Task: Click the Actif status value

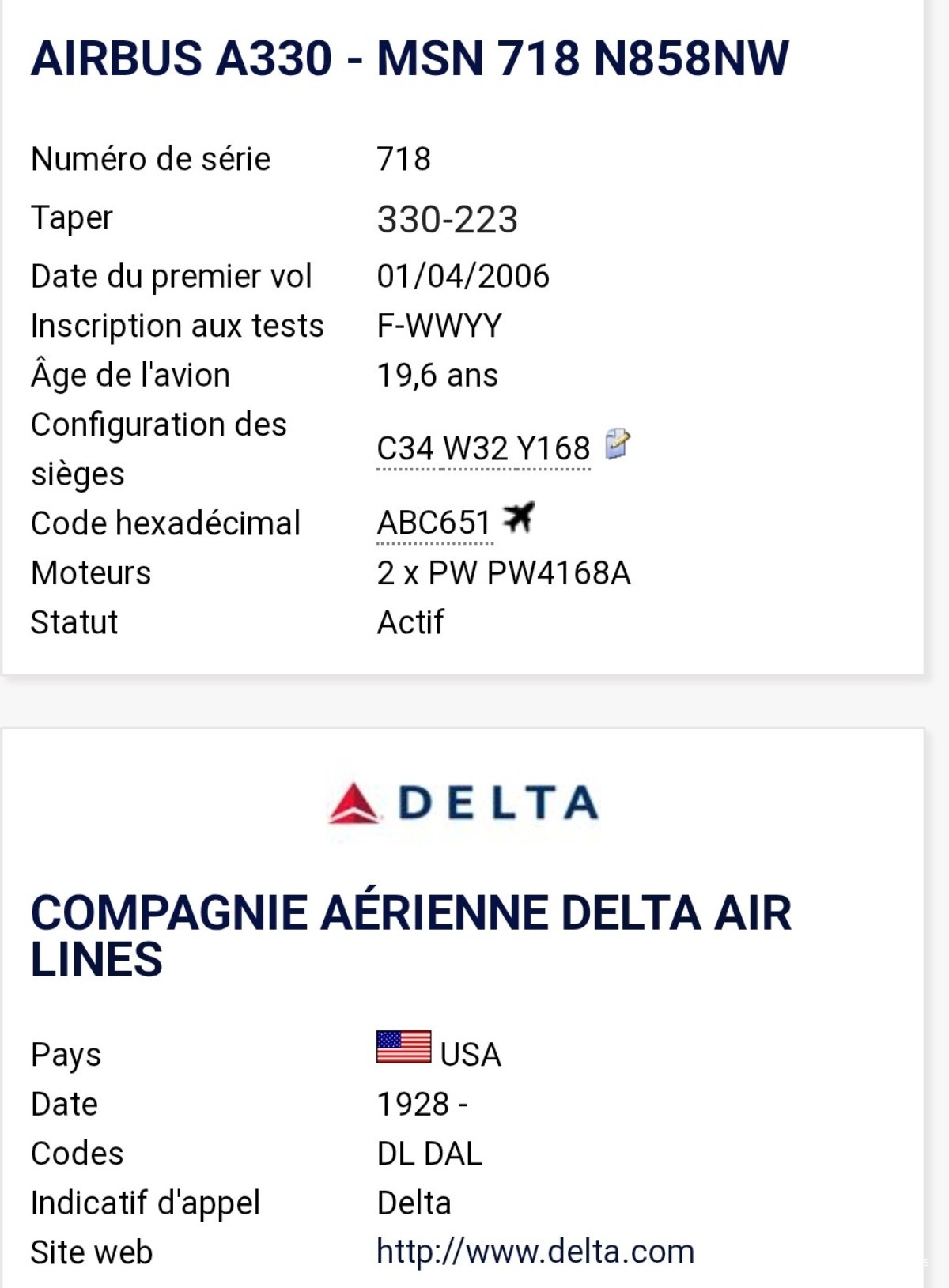Action: [x=410, y=622]
